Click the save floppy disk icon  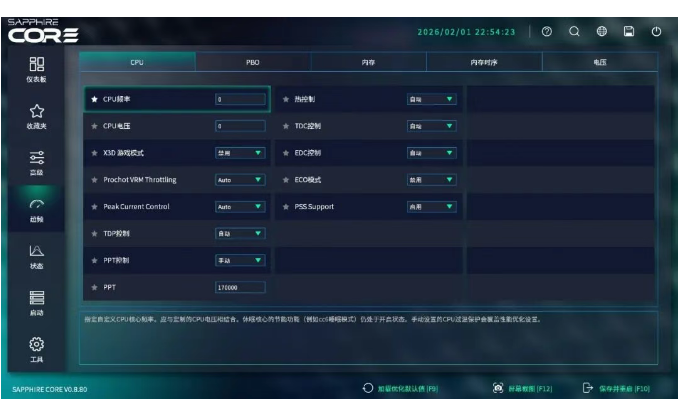coord(629,32)
